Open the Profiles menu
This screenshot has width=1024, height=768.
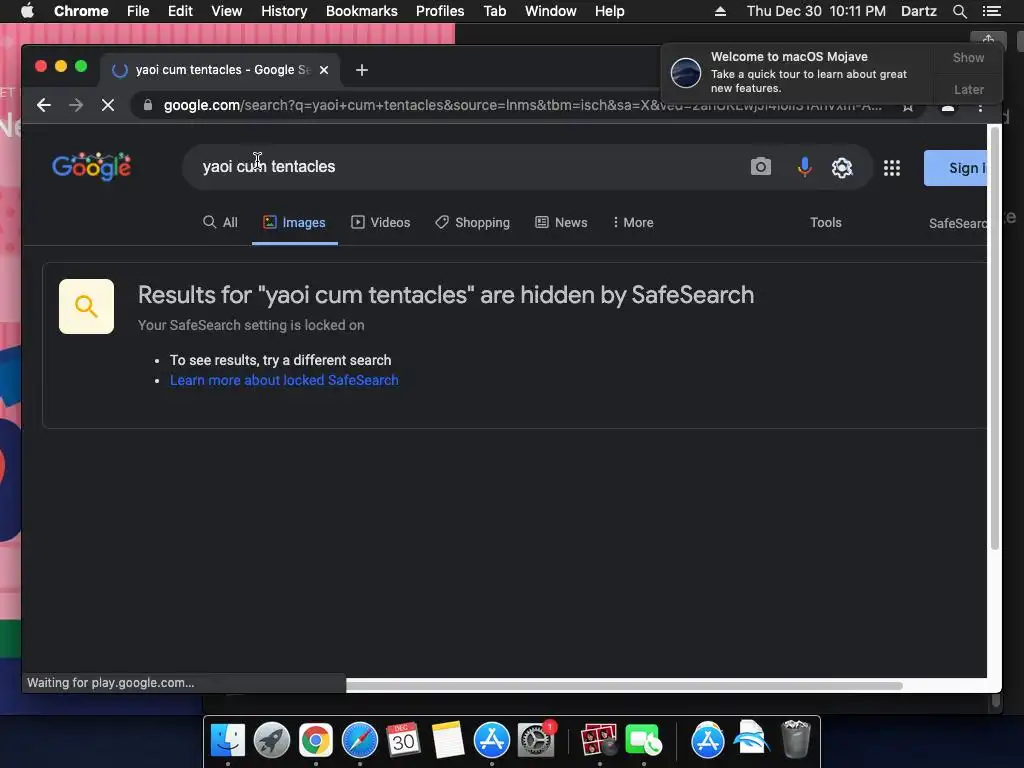(x=440, y=11)
